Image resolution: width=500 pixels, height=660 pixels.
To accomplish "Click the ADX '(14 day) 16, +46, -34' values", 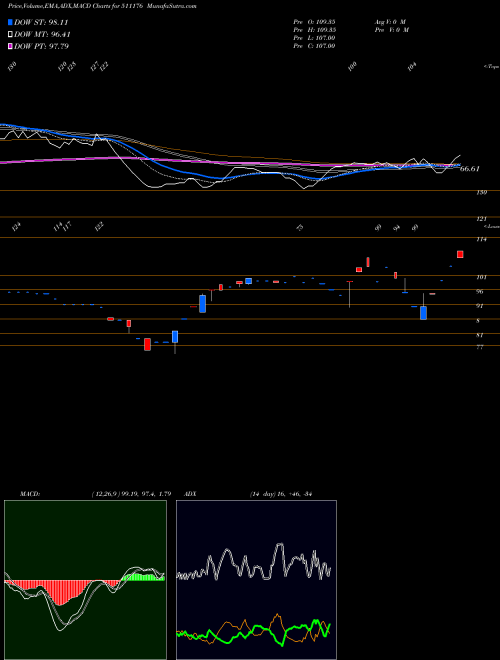I will [280, 494].
